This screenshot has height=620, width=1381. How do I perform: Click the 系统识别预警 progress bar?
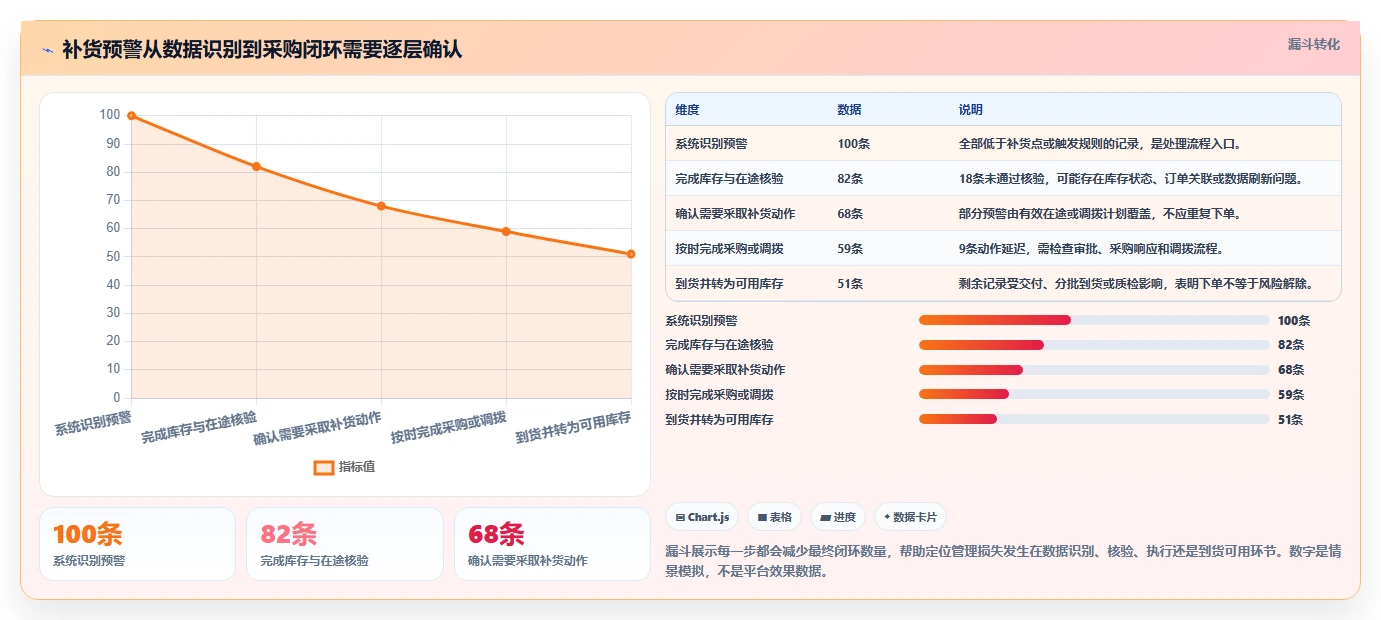[1094, 320]
